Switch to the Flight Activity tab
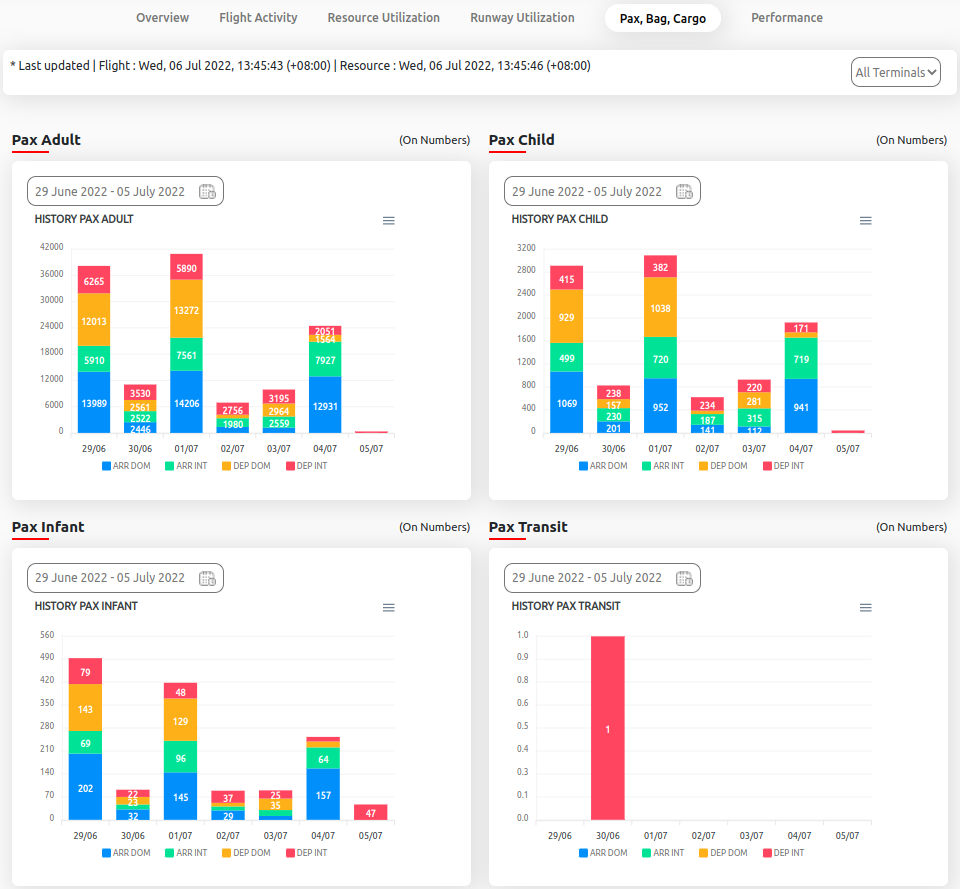This screenshot has height=889, width=960. pos(258,18)
